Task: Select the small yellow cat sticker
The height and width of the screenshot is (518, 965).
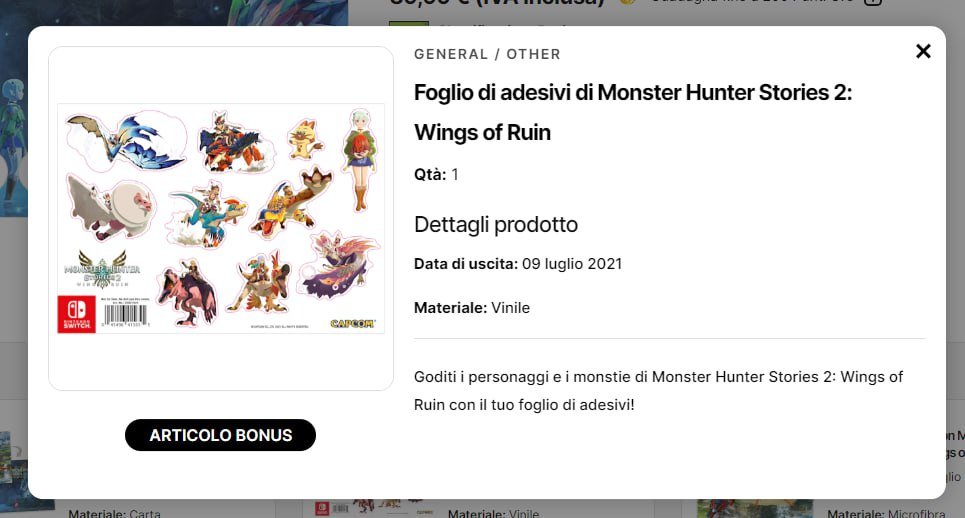Action: coord(304,139)
